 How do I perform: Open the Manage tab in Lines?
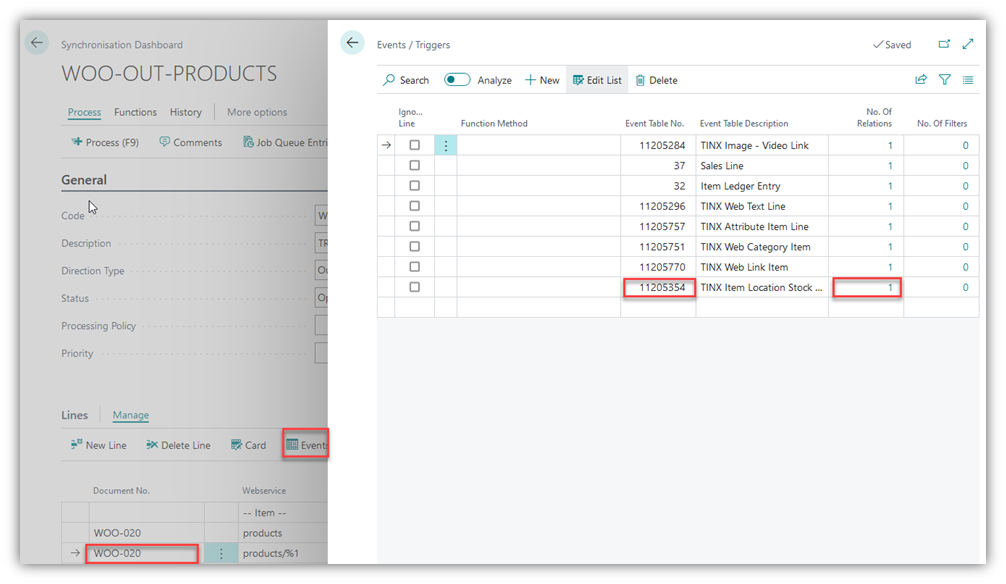[x=131, y=415]
